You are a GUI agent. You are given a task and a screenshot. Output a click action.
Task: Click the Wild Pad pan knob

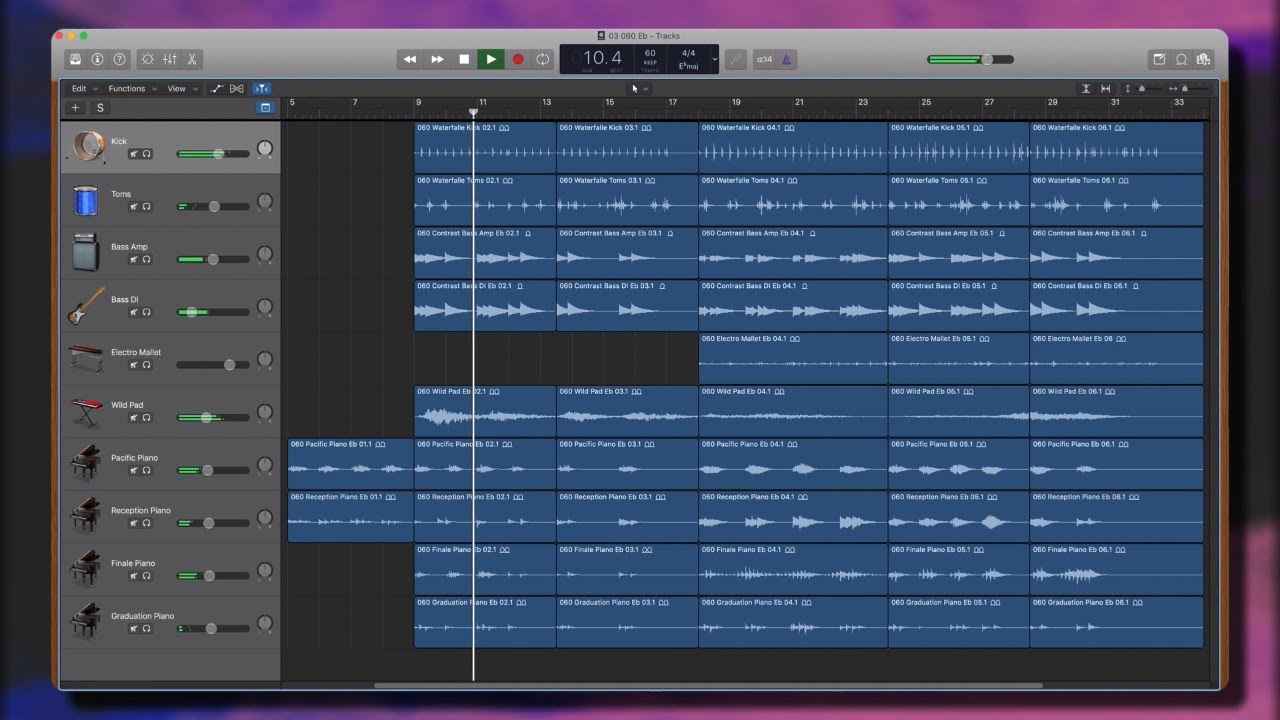coord(264,412)
